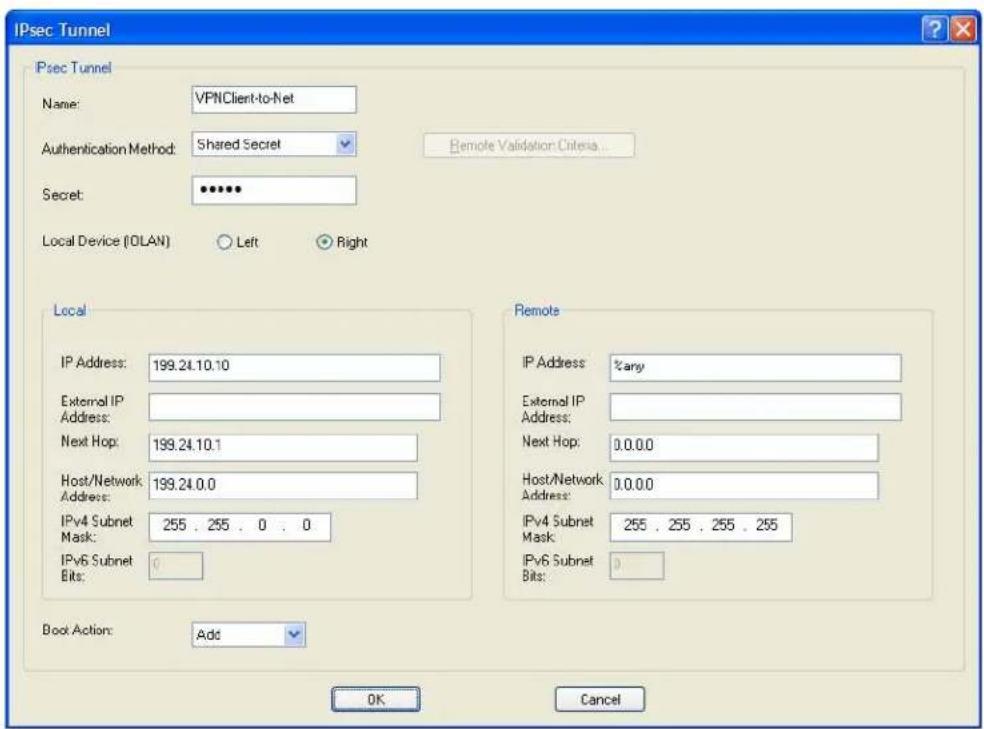The height and width of the screenshot is (729, 984).
Task: Click the "Local Device (IOLAN)" label
Action: (106, 242)
